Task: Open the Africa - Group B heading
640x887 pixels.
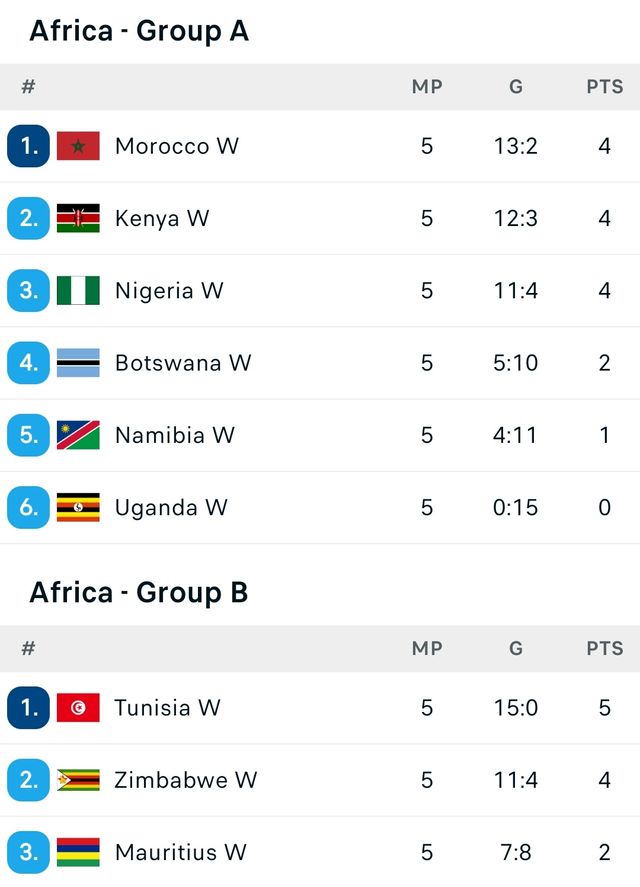Action: (139, 593)
